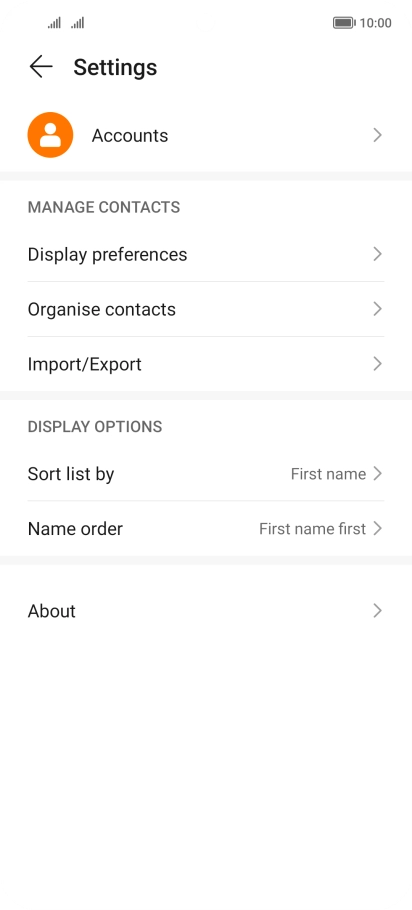The height and width of the screenshot is (910, 412).
Task: Open the About entry
Action: 206,611
